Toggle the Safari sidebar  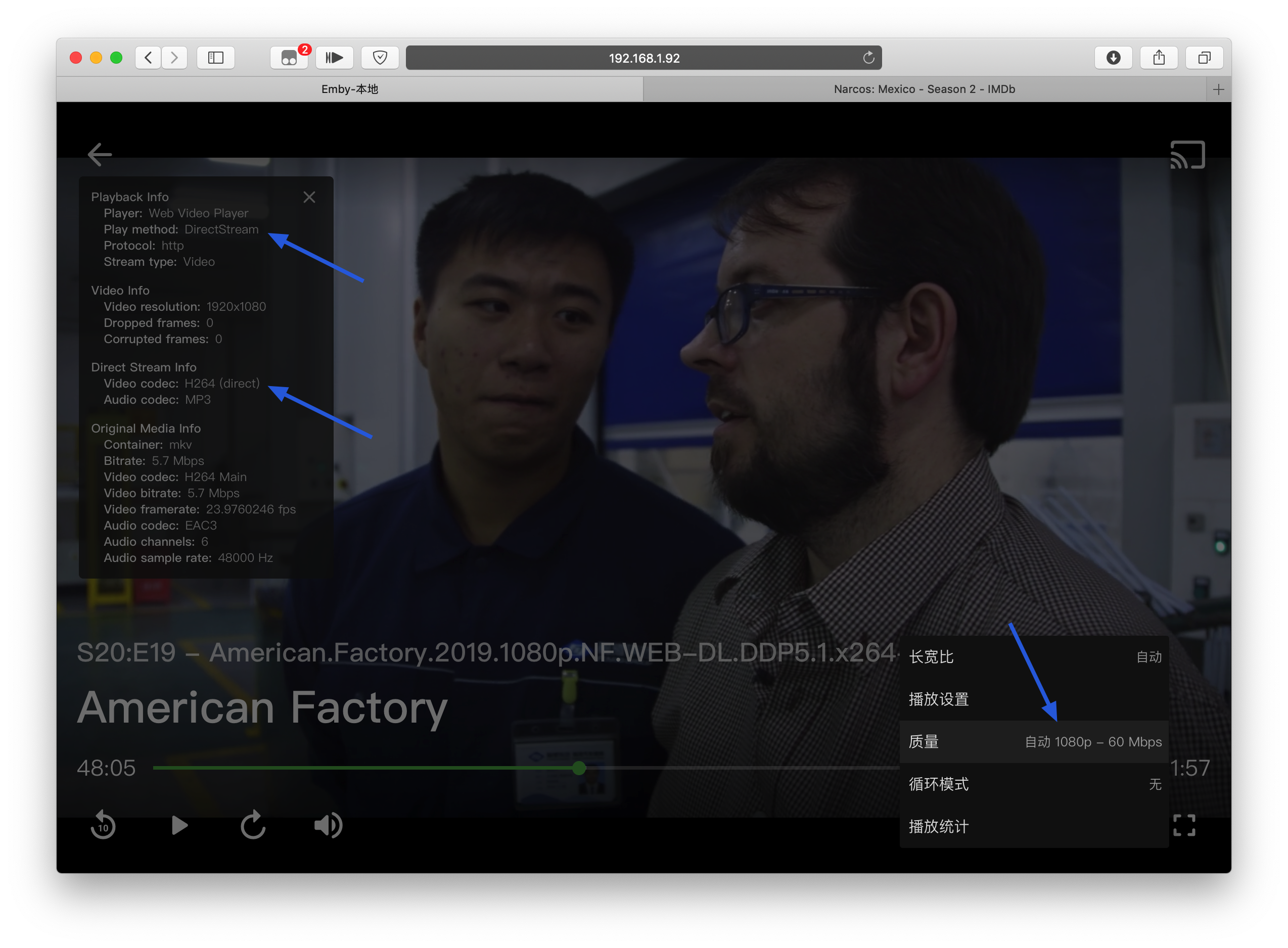(216, 58)
